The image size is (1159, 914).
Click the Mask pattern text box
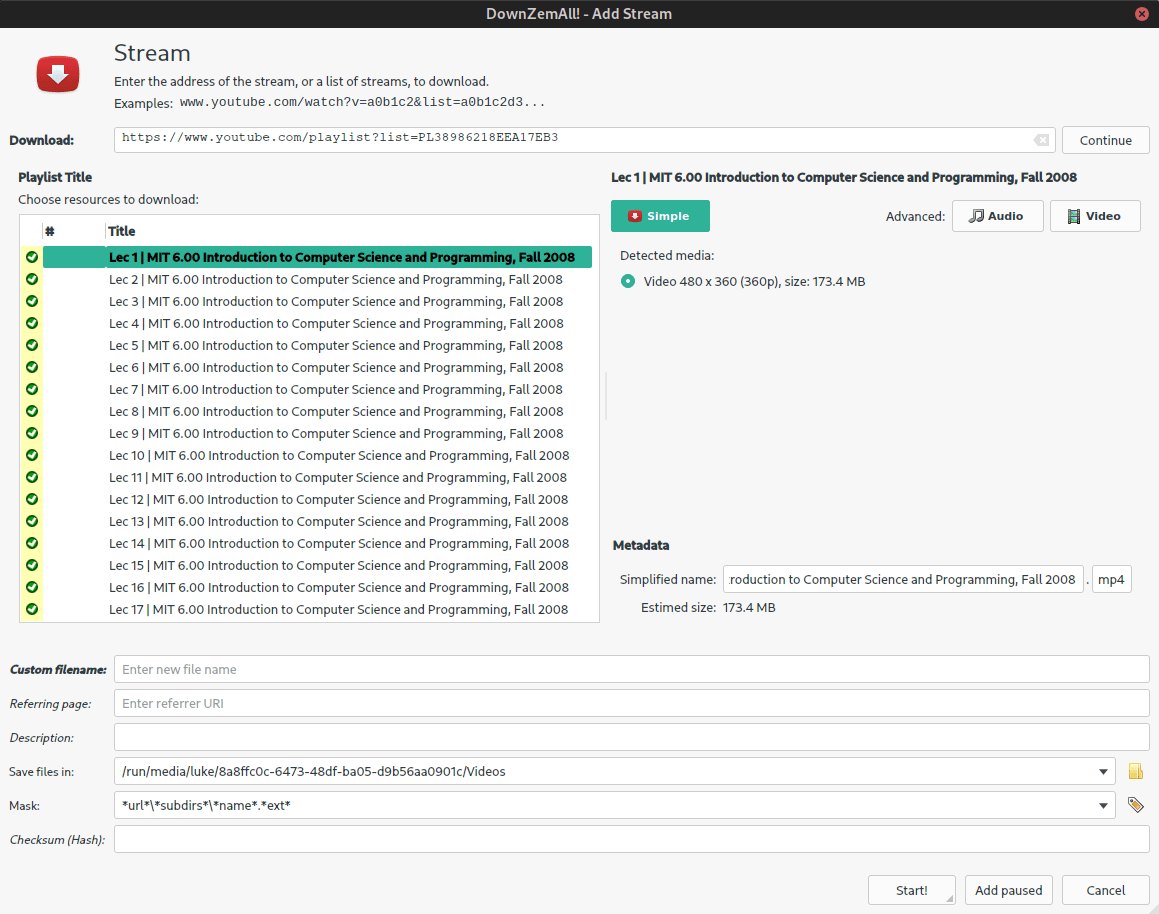(x=614, y=805)
